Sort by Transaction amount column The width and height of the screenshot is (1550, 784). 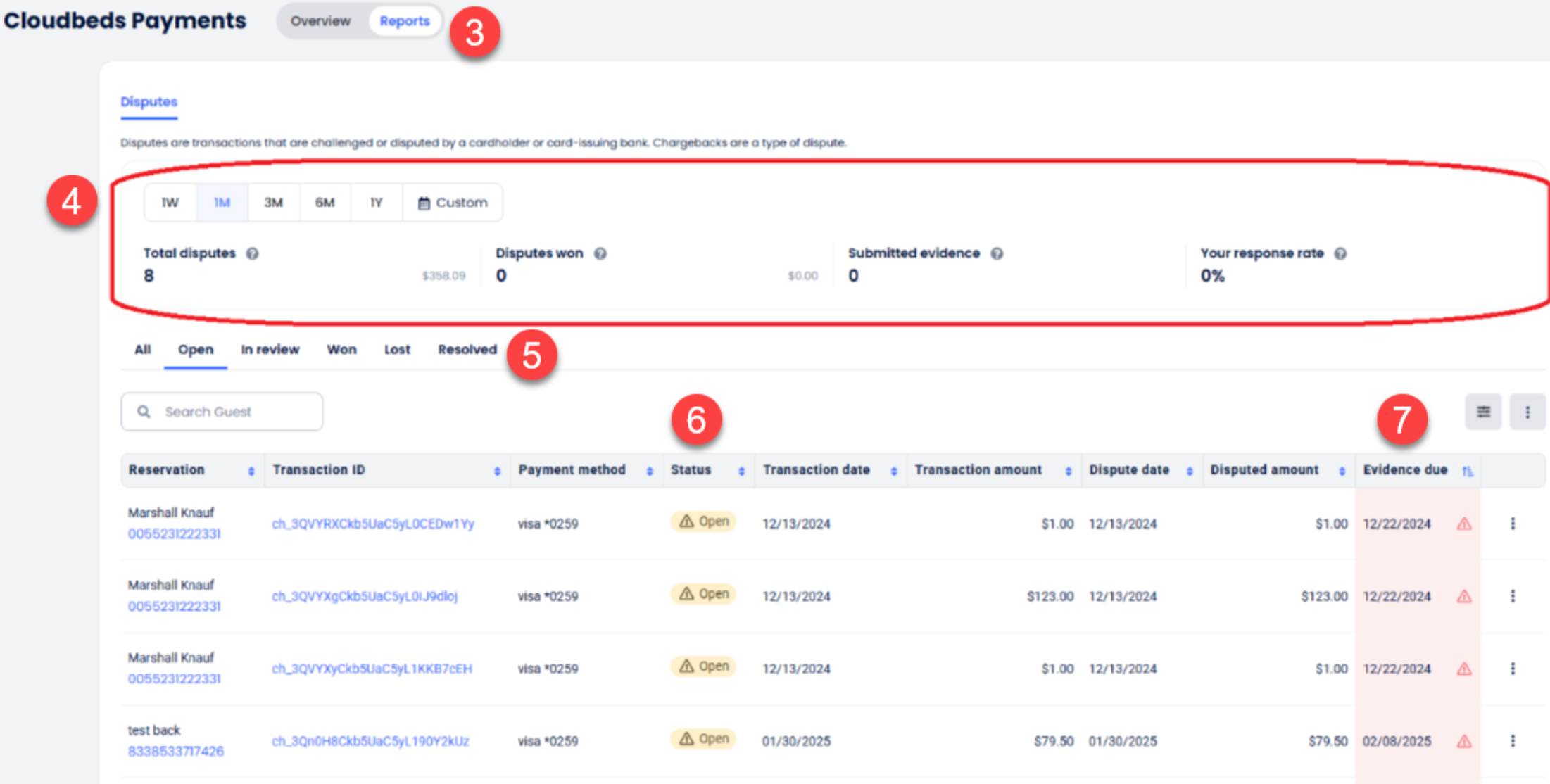(x=1068, y=471)
